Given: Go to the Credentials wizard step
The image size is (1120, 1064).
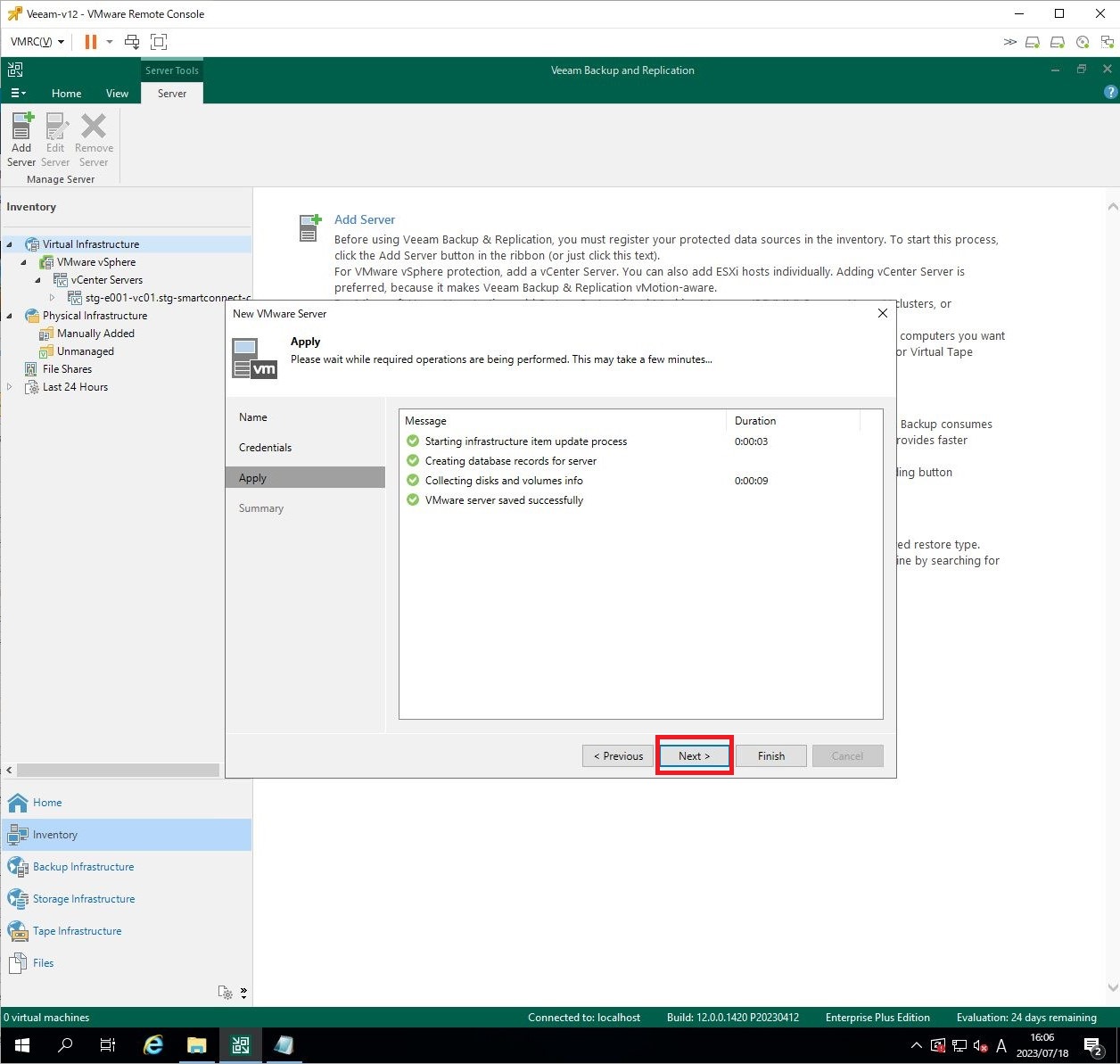Looking at the screenshot, I should pyautogui.click(x=265, y=448).
